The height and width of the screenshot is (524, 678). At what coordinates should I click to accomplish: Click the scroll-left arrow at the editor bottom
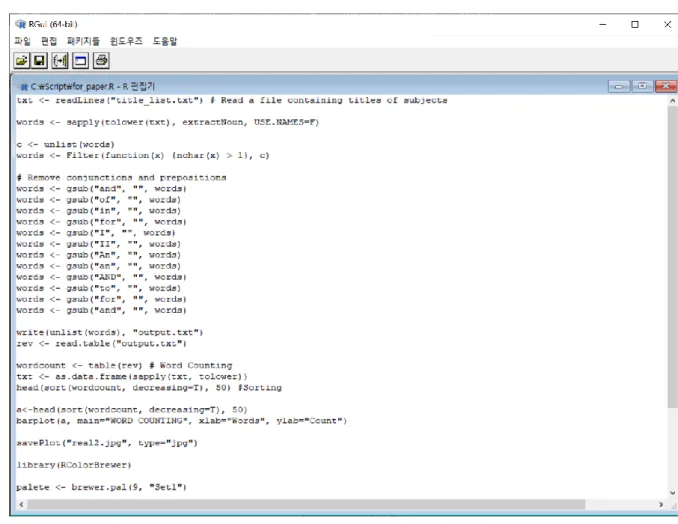pyautogui.click(x=21, y=505)
